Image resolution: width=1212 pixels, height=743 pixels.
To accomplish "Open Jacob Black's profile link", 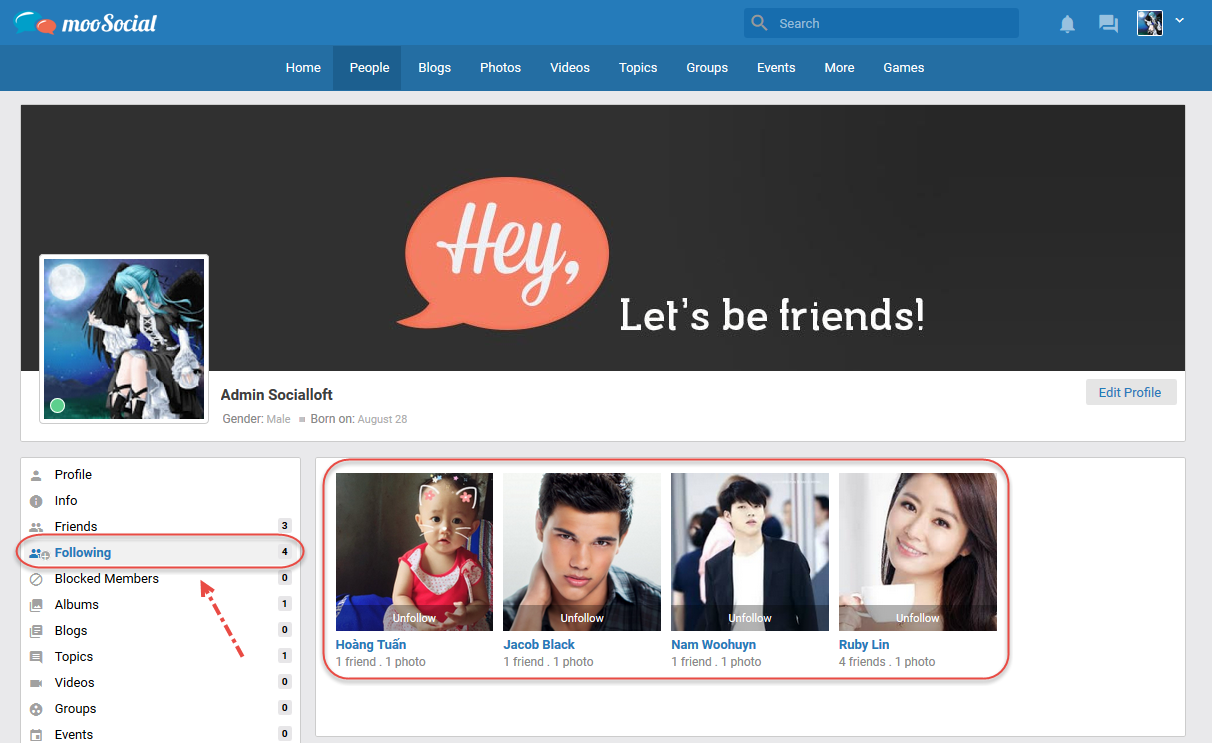I will click(x=539, y=645).
